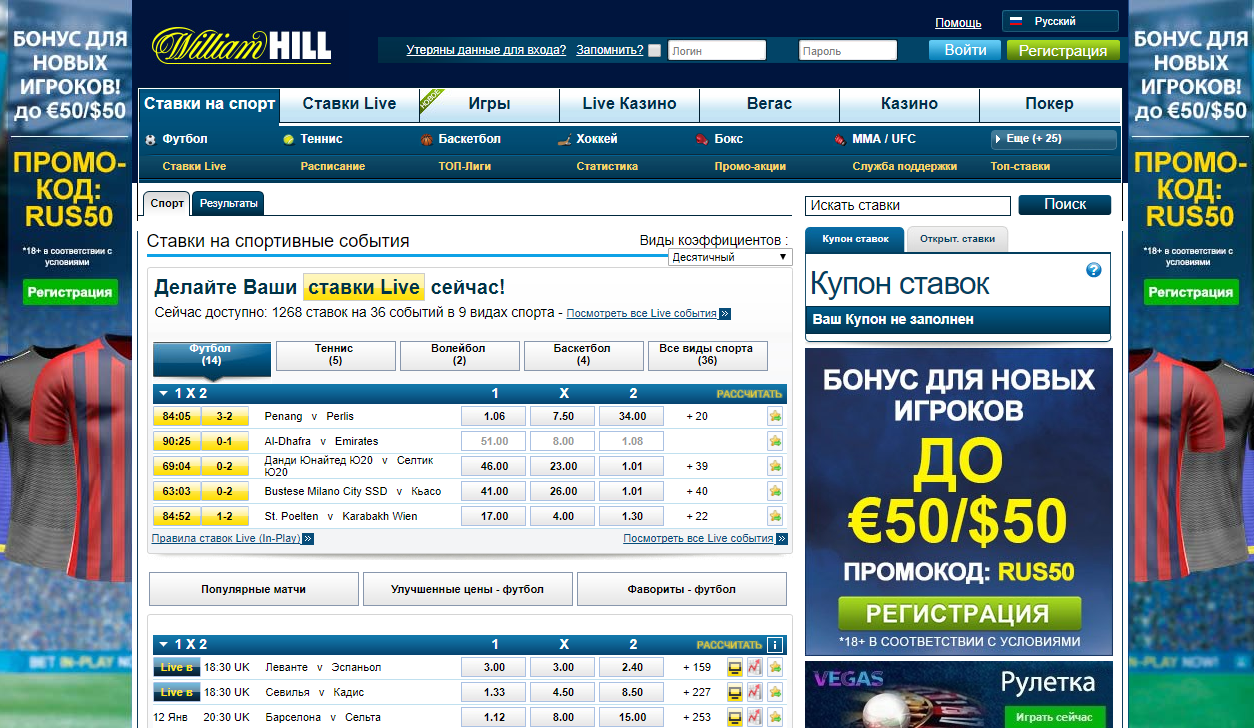This screenshot has height=728, width=1254.
Task: Open the Статистика submenu item
Action: click(607, 166)
